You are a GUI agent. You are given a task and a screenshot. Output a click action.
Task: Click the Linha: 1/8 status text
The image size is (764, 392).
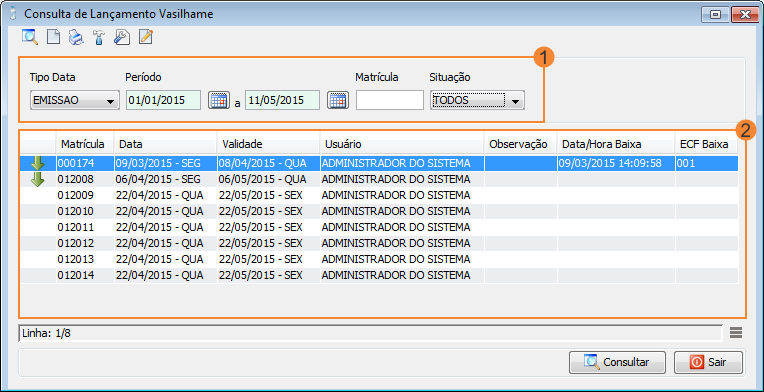coord(47,333)
